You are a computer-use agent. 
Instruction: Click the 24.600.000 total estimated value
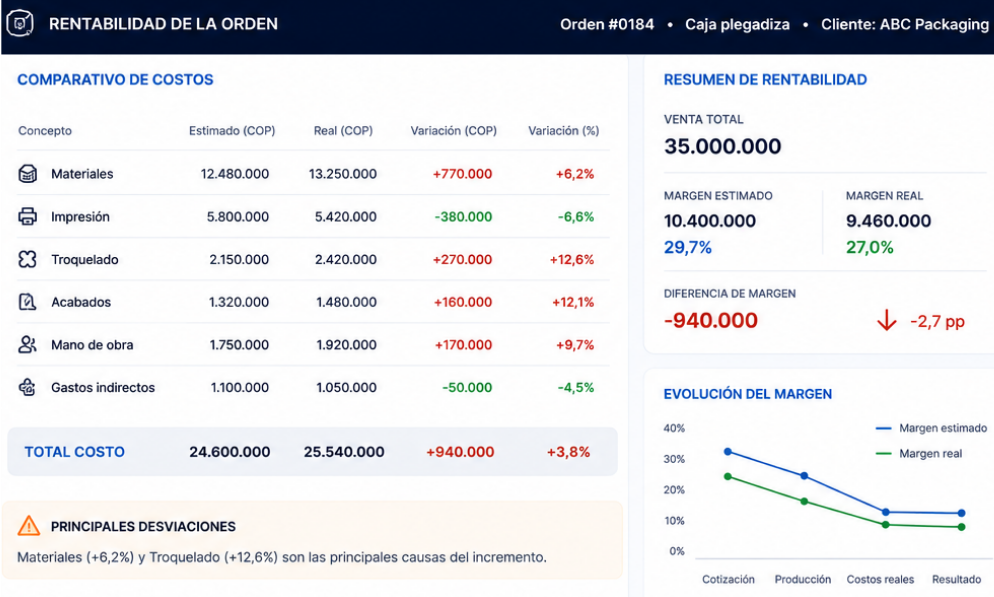click(x=229, y=452)
